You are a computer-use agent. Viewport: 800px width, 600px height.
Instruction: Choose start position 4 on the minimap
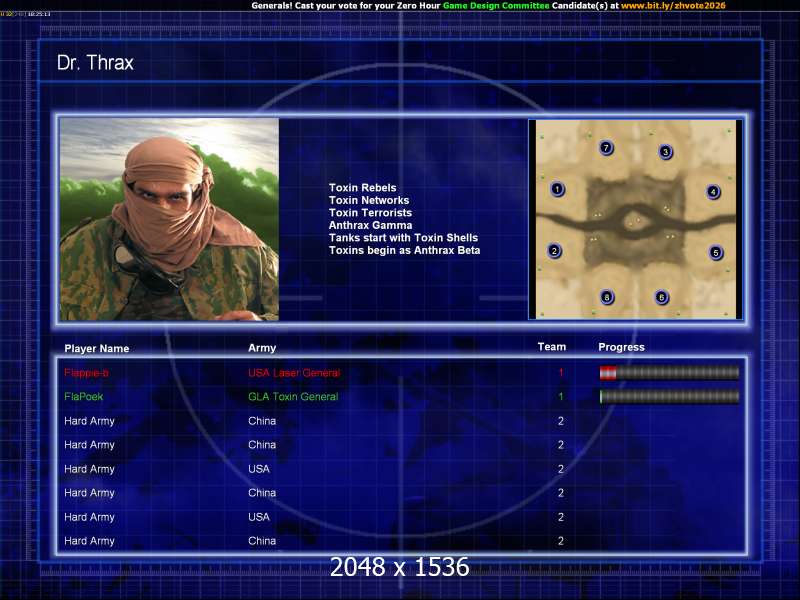click(x=713, y=192)
